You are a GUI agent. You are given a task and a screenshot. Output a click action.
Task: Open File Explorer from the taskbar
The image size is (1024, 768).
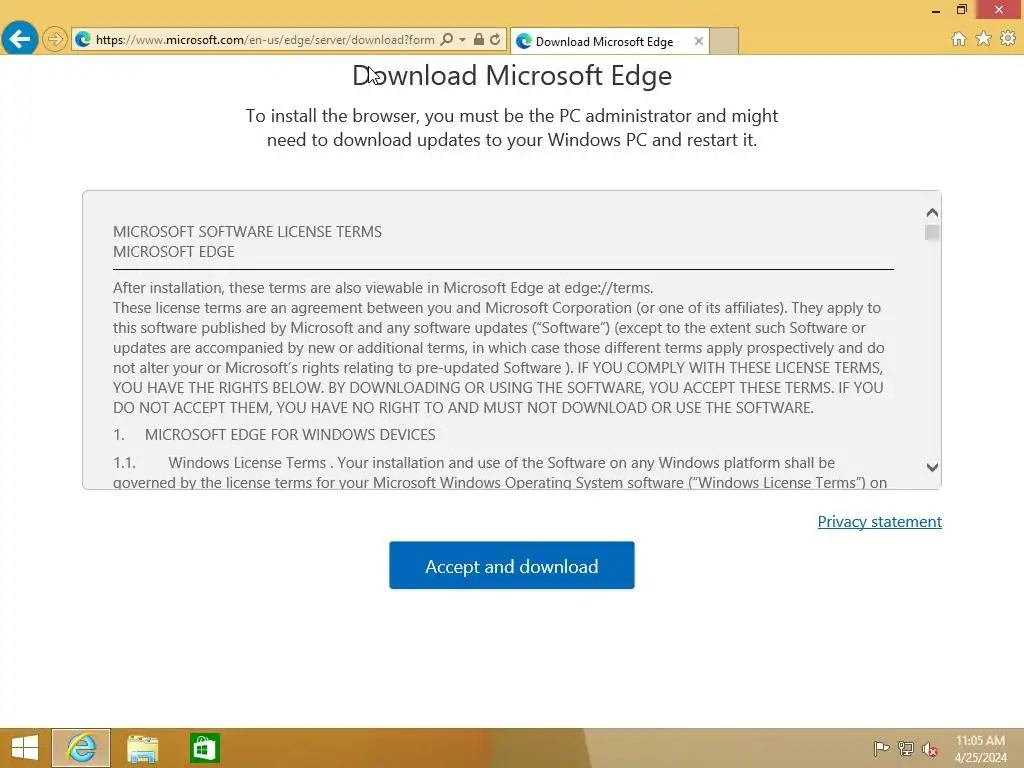click(x=142, y=748)
